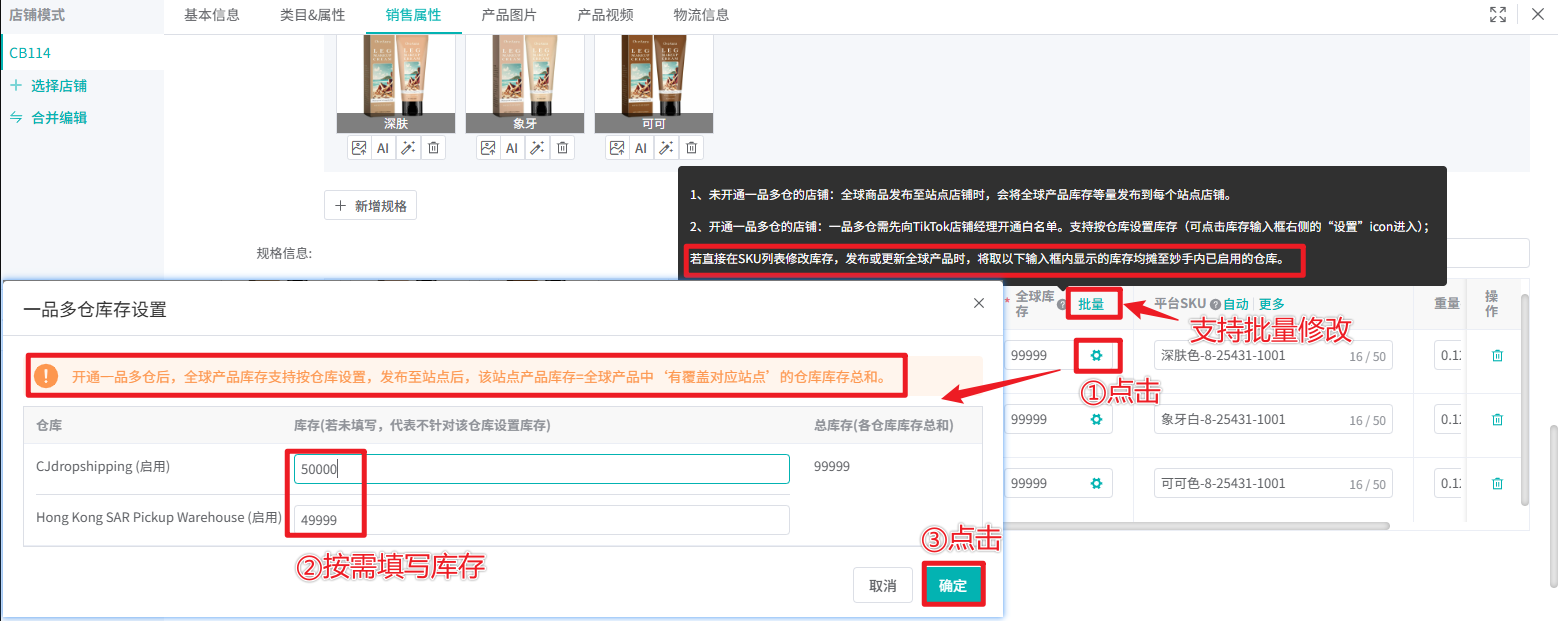Delete the 可可 variant image
The image size is (1558, 621).
click(691, 148)
